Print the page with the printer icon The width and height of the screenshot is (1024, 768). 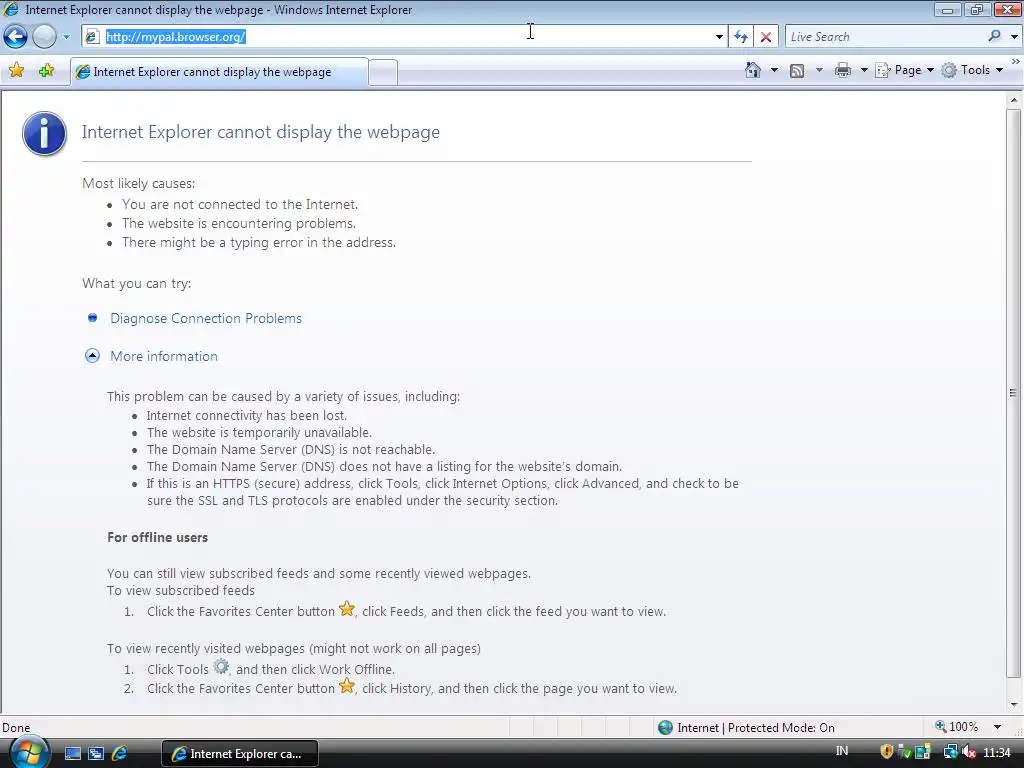(842, 70)
